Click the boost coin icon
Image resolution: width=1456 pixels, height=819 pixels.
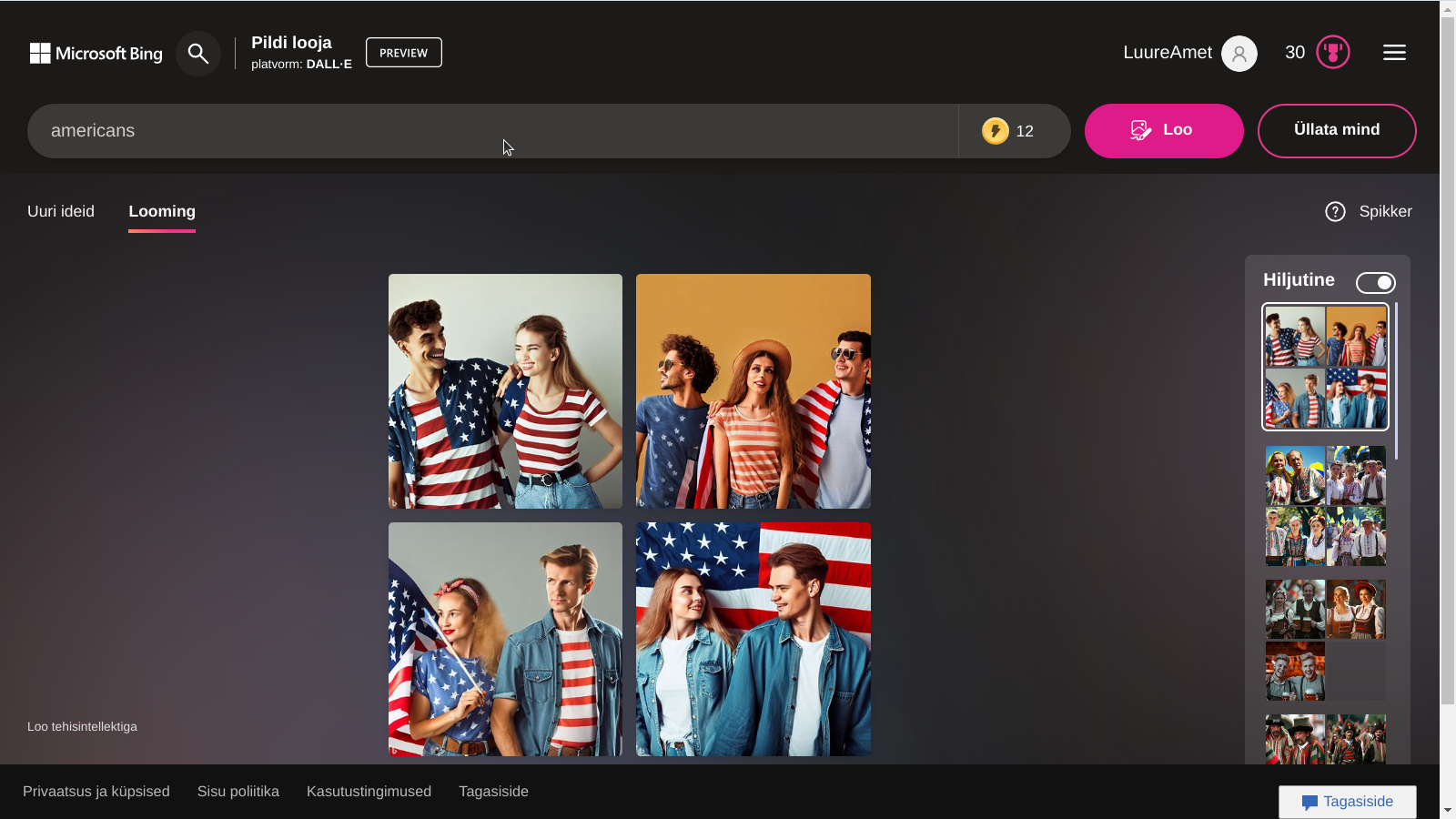(996, 131)
